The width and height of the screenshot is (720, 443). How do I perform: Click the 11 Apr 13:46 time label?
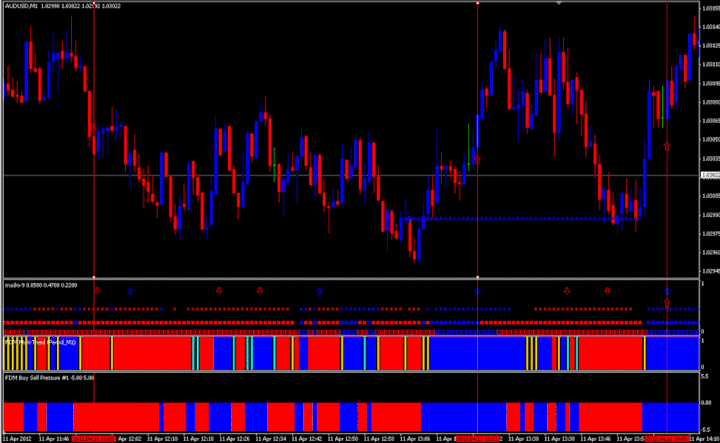click(x=596, y=439)
